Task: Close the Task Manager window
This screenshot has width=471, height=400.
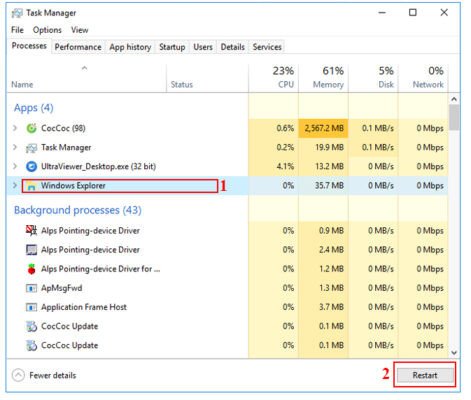Action: (x=444, y=13)
